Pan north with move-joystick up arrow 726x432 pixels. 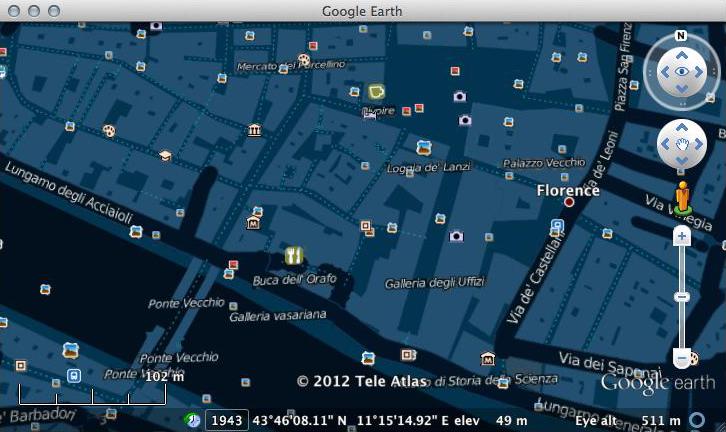click(x=682, y=127)
